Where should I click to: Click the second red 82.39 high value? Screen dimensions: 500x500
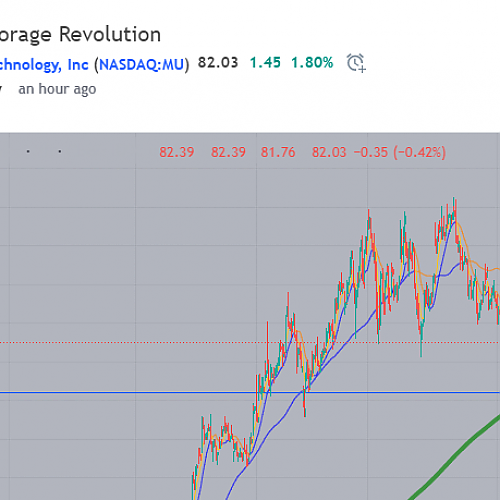(x=228, y=152)
